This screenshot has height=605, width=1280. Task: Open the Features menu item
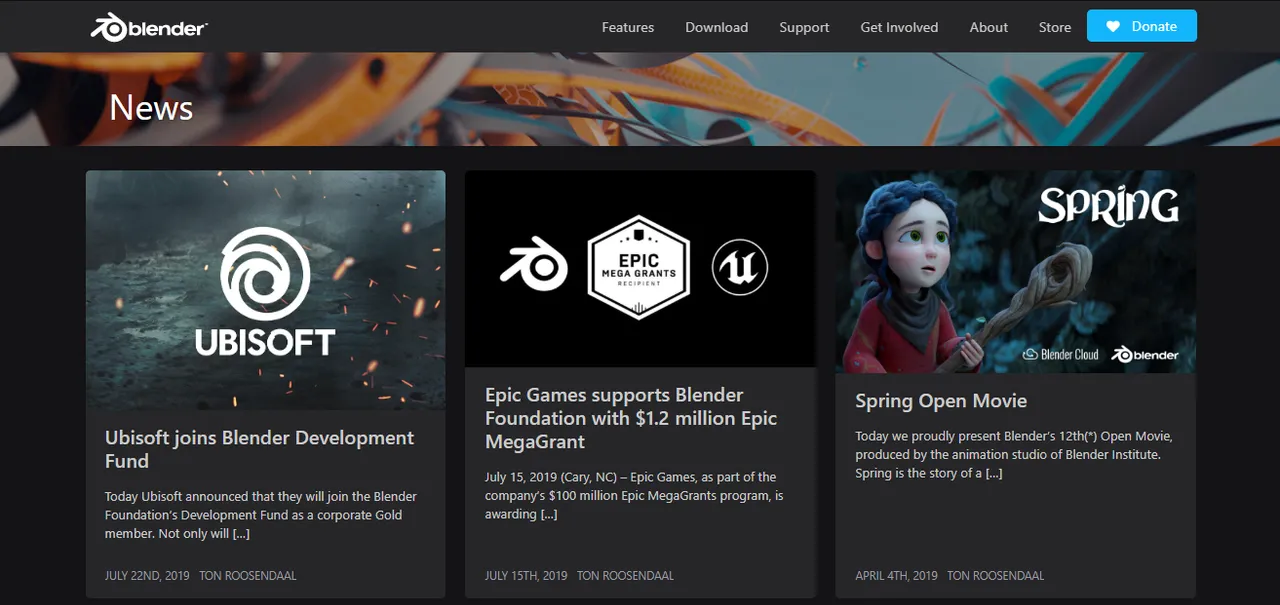628,27
